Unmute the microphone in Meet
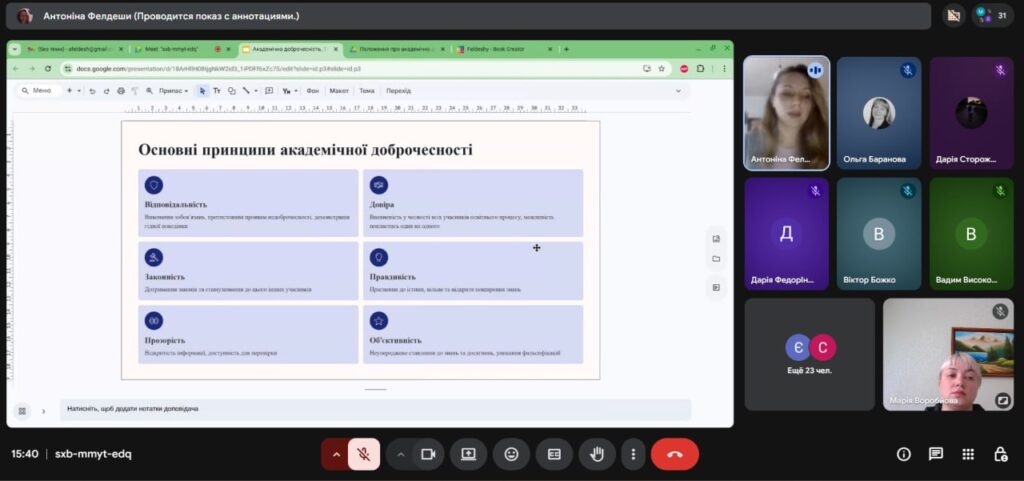1024x481 pixels. (x=364, y=454)
